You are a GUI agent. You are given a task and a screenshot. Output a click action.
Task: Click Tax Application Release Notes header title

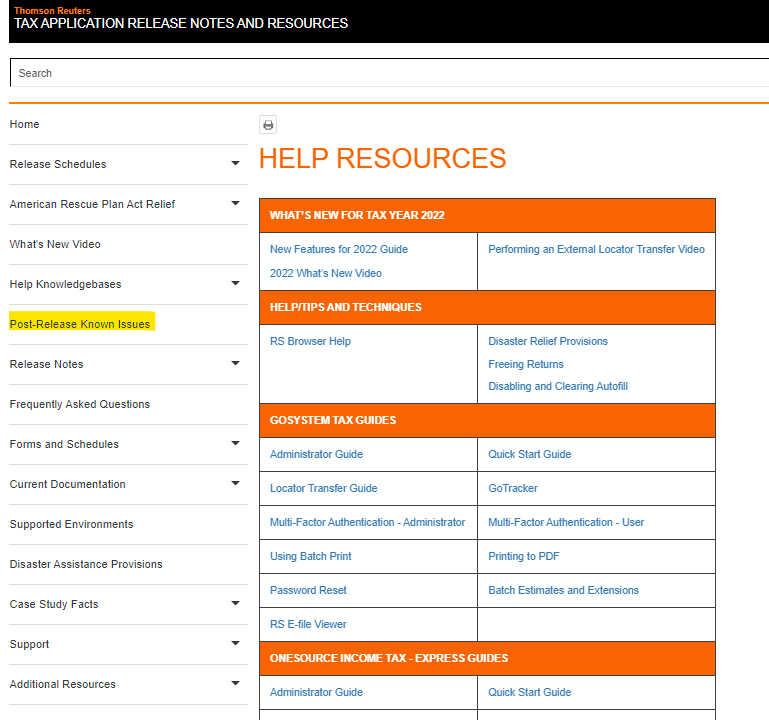[181, 24]
